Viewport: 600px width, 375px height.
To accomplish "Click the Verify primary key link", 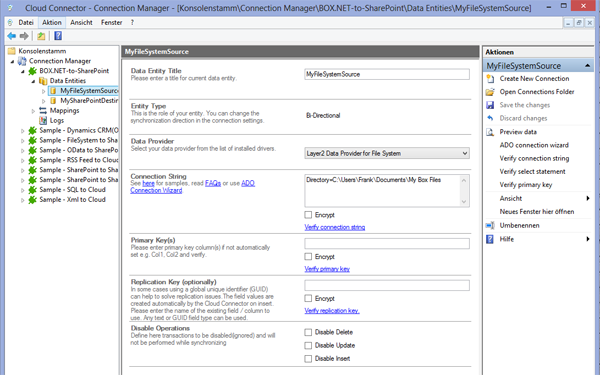I will click(327, 269).
